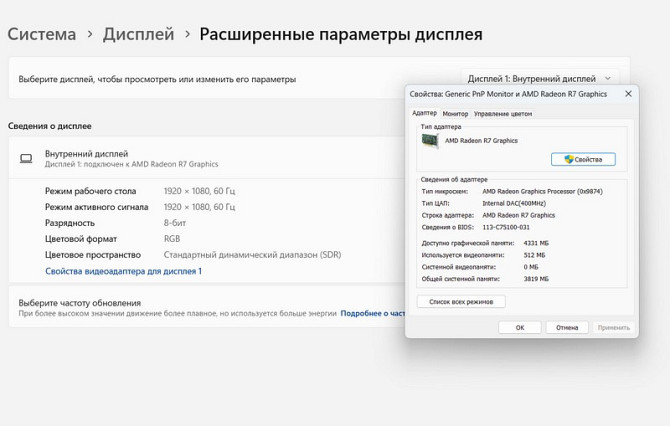The height and width of the screenshot is (426, 670).
Task: Close the adapter properties dialog
Action: (627, 93)
